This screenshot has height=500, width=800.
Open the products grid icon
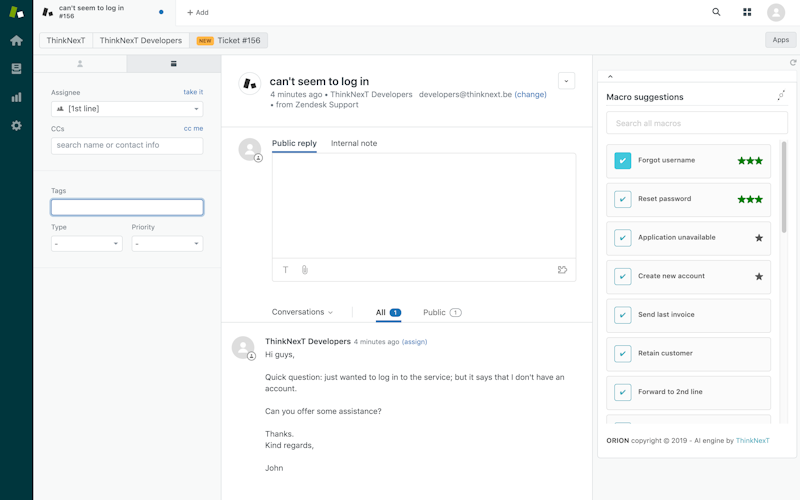(x=747, y=12)
